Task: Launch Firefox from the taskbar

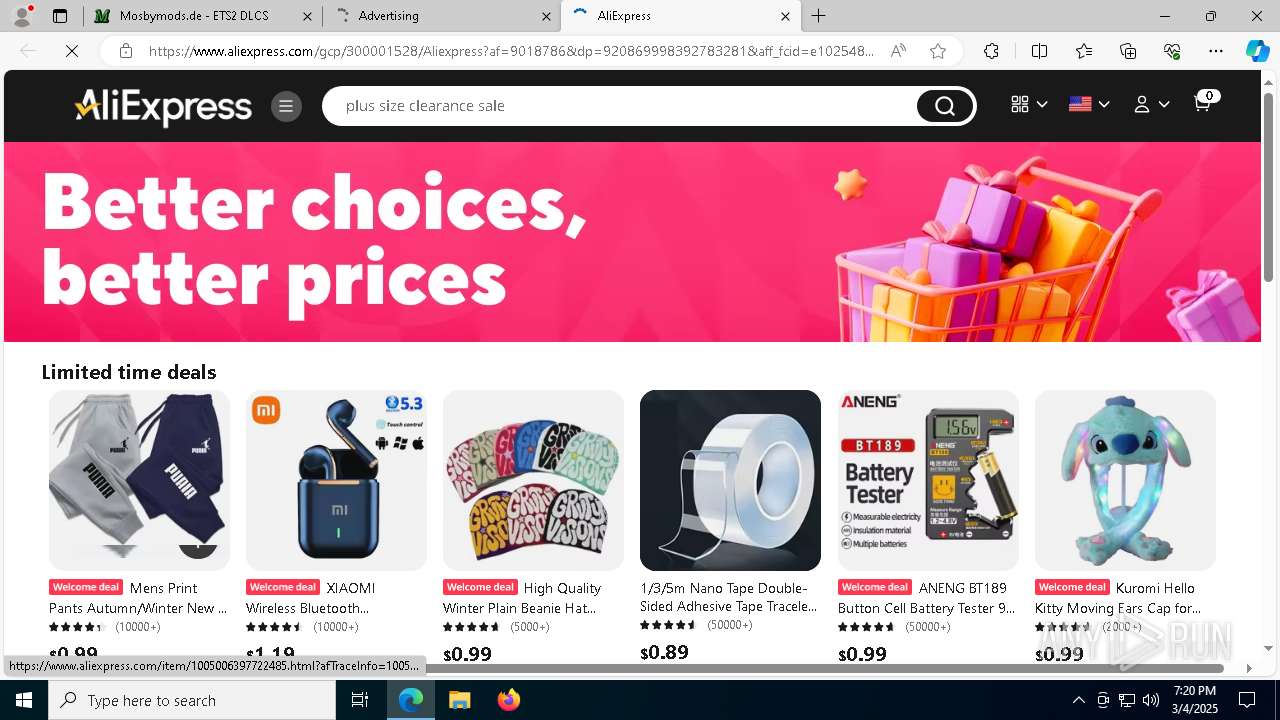Action: [509, 700]
